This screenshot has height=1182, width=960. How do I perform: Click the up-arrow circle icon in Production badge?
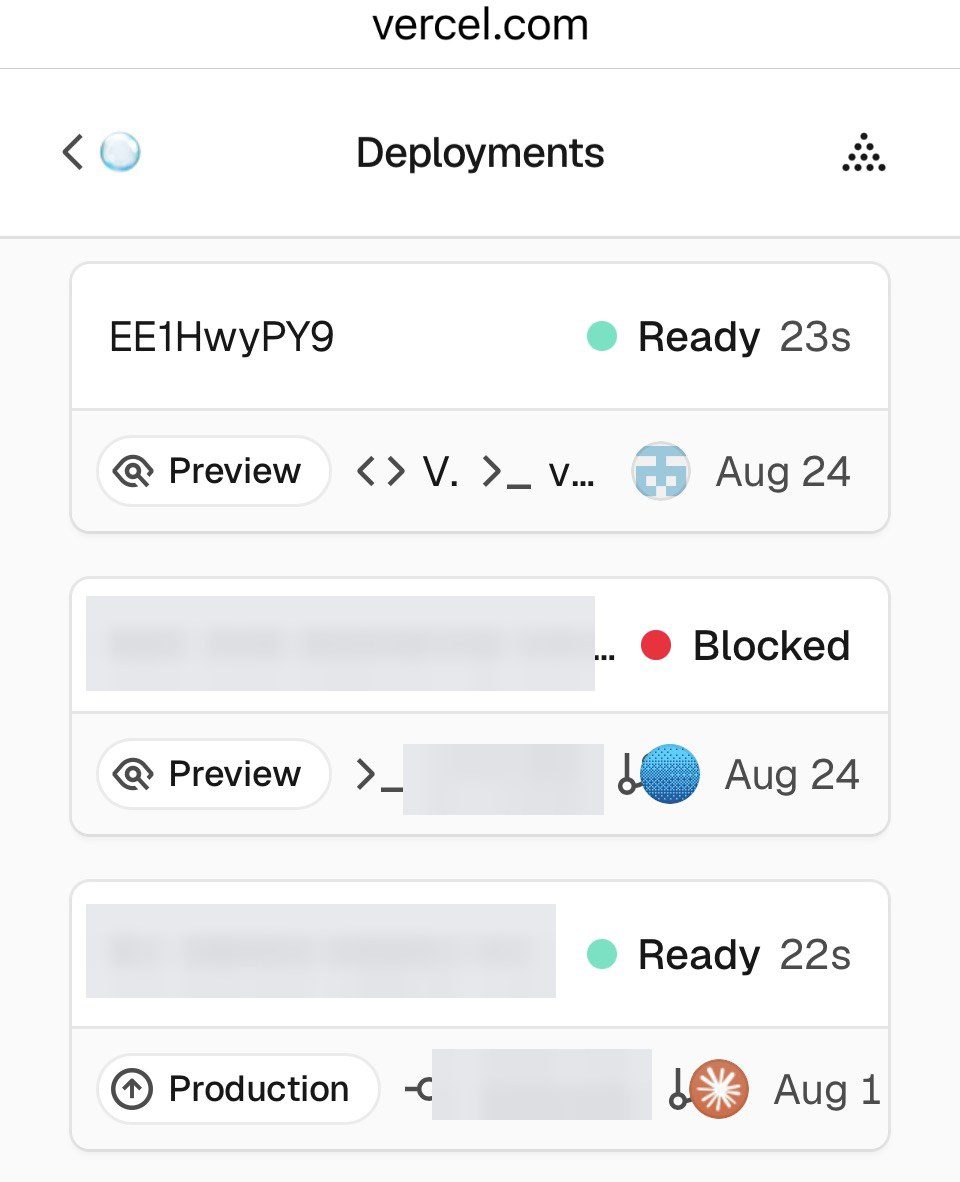[x=132, y=1089]
